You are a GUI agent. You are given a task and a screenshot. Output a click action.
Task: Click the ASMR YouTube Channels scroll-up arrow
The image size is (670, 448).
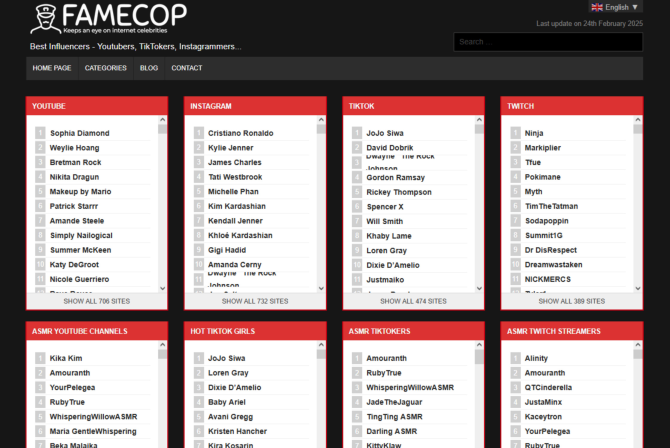pyautogui.click(x=162, y=345)
